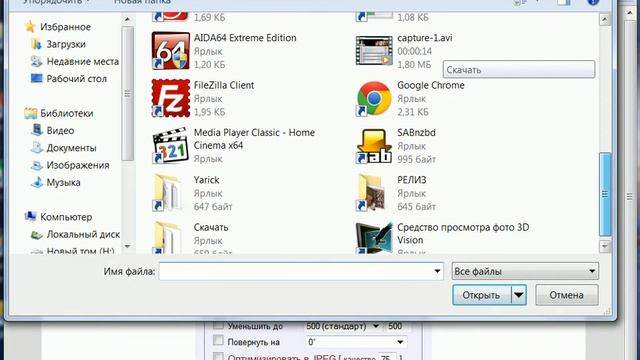Open Библиотеки in the navigation pane

67,113
